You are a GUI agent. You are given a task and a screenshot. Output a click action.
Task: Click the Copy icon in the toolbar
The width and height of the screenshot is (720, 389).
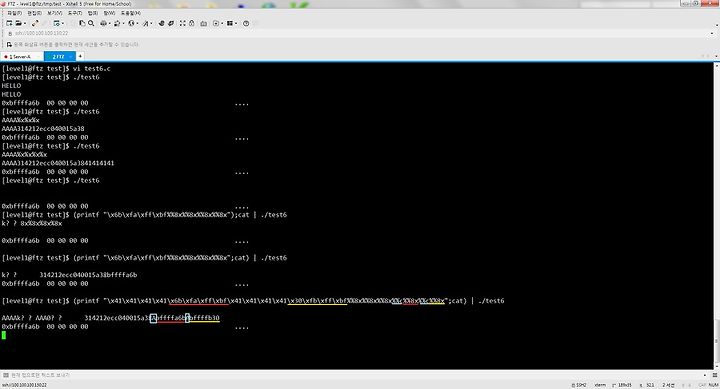[x=82, y=23]
